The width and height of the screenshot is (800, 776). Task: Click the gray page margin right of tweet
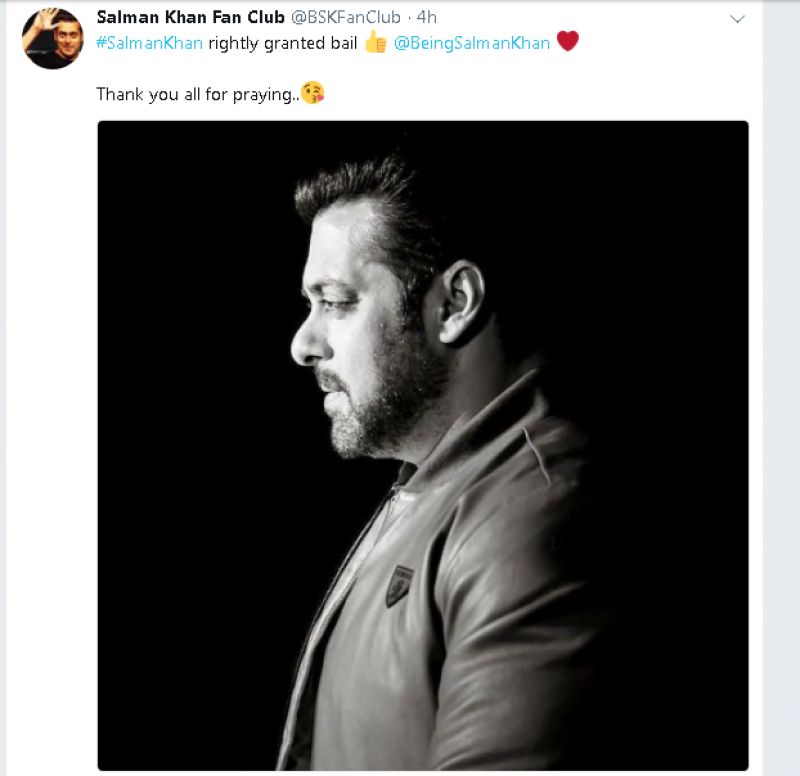click(782, 400)
